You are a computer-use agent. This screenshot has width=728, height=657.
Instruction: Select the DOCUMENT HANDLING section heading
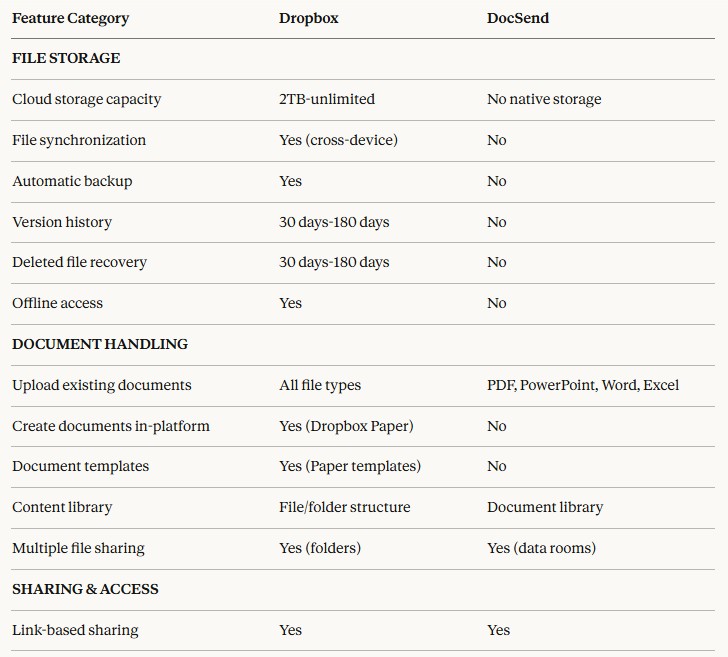click(x=100, y=344)
